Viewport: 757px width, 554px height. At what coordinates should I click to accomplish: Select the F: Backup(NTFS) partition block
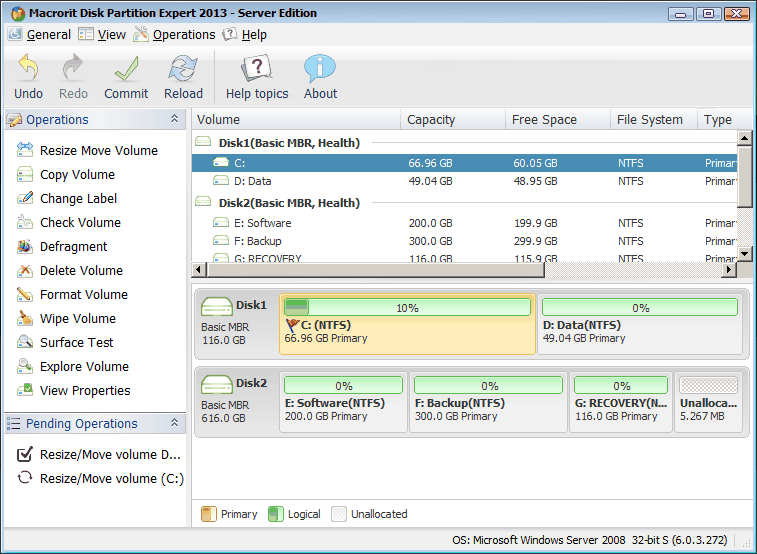click(x=488, y=402)
